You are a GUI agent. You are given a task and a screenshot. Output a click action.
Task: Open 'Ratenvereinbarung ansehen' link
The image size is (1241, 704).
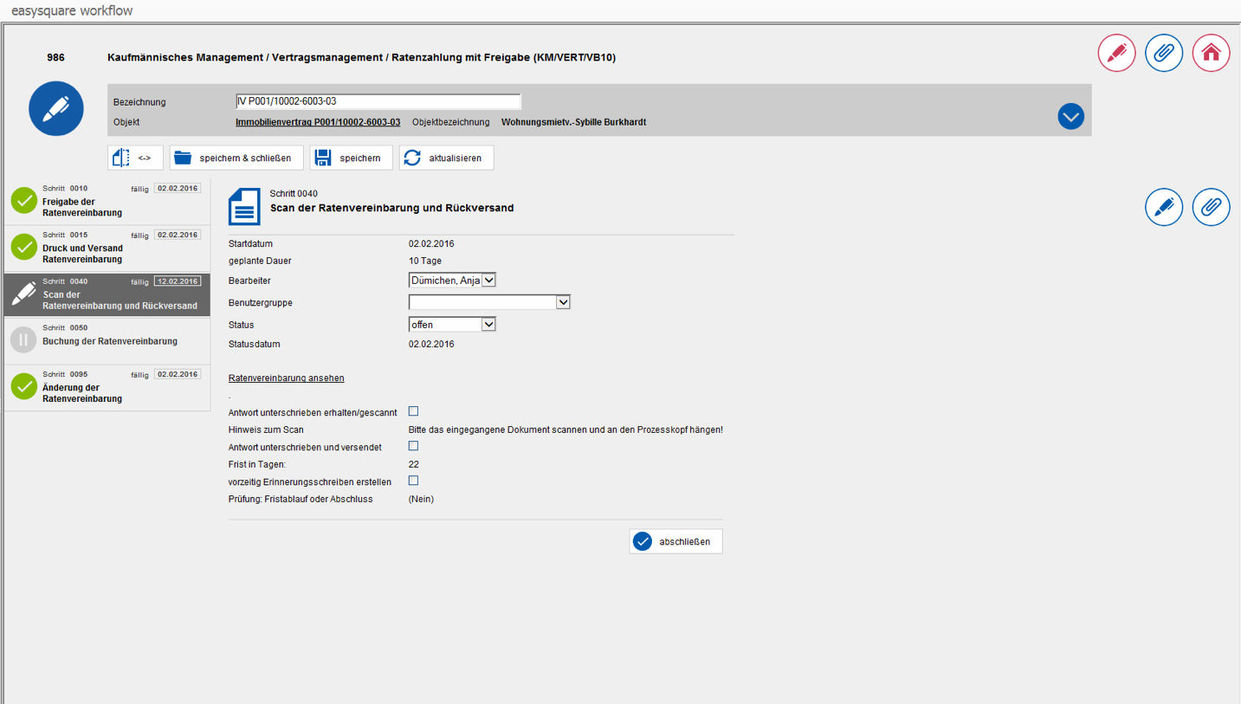(x=286, y=378)
